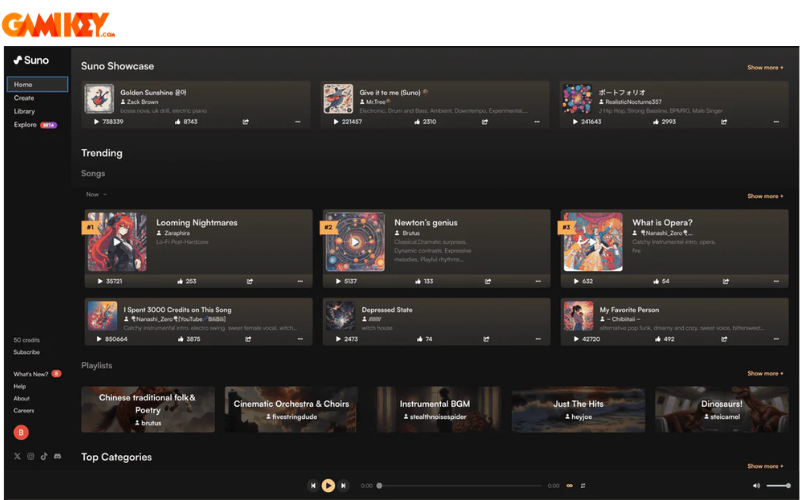The height and width of the screenshot is (500, 800).
Task: Click the Subscribe link in the sidebar
Action: (27, 352)
